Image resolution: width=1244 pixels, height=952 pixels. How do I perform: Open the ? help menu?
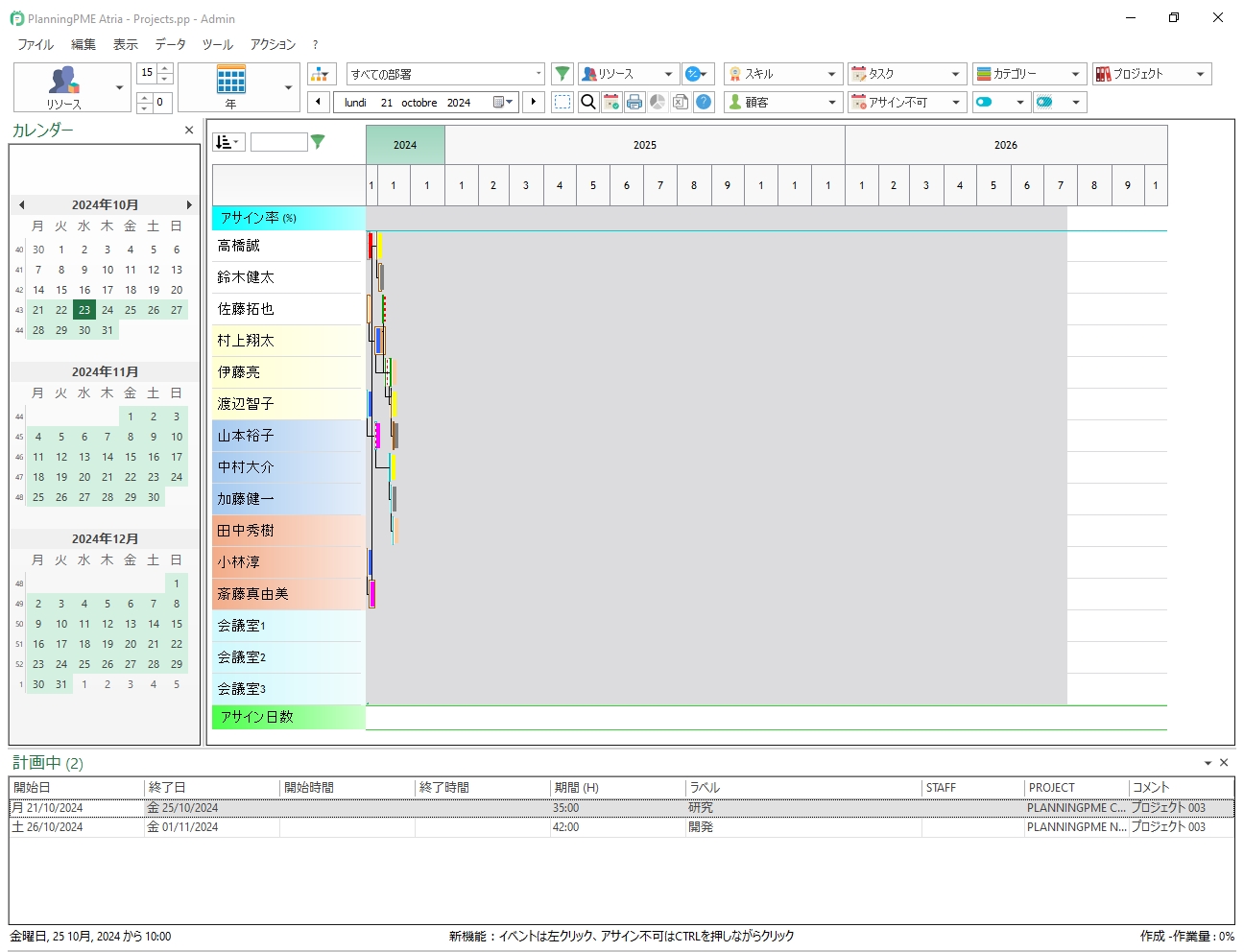(315, 44)
